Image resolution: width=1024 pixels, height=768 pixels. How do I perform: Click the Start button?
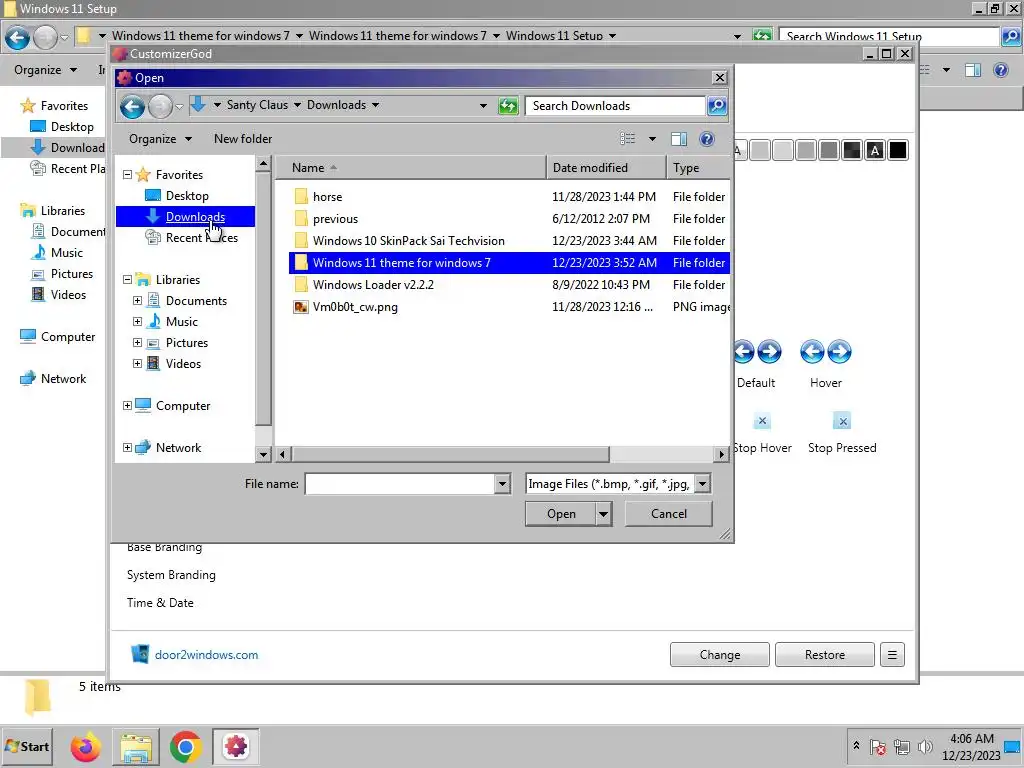tap(27, 746)
